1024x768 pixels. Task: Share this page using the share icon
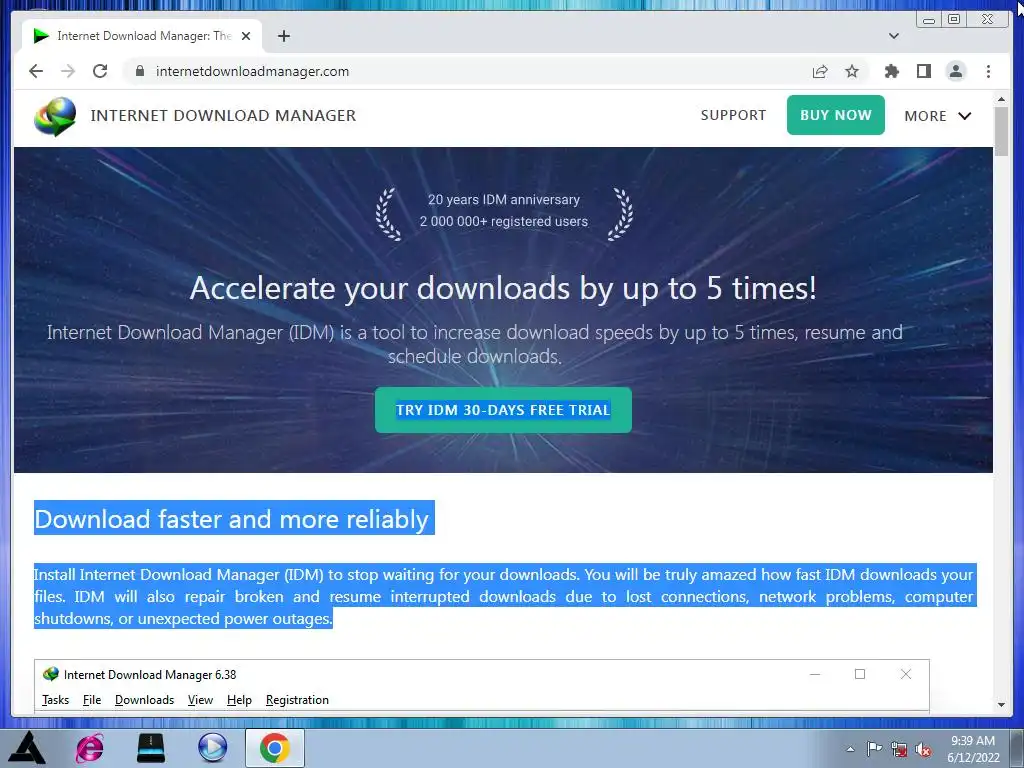tap(820, 71)
